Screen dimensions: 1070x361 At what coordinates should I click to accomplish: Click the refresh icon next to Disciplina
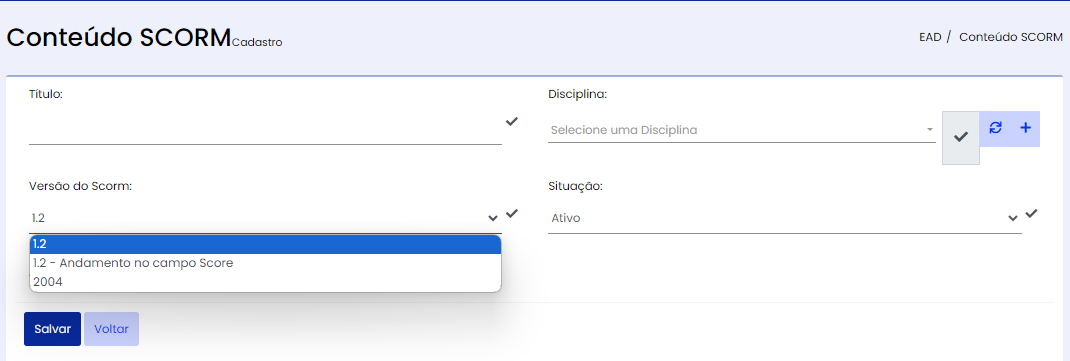(x=996, y=128)
